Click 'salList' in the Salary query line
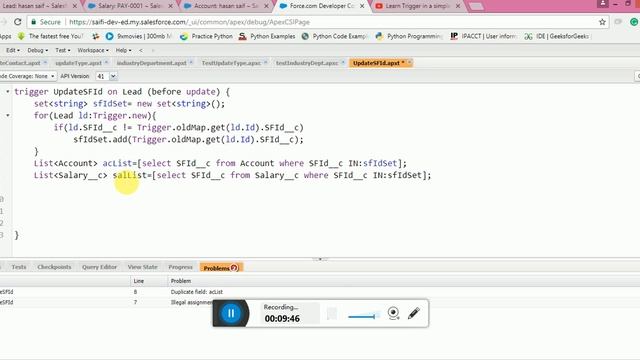Screen dimensions: 640x360 [129, 175]
